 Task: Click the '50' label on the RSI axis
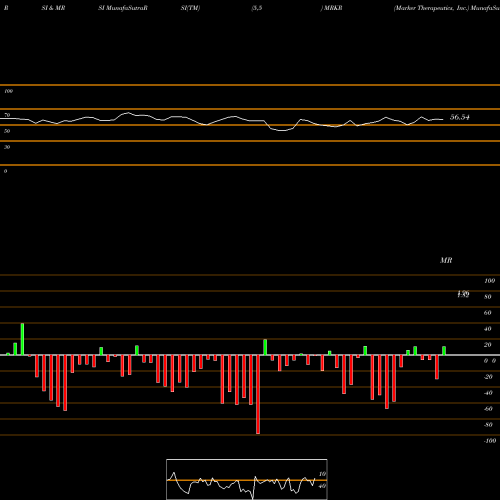click(x=7, y=131)
